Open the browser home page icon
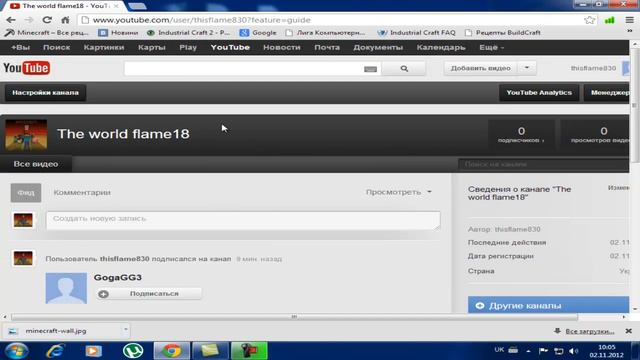Screen dimensions: 640x360 [x=65, y=20]
